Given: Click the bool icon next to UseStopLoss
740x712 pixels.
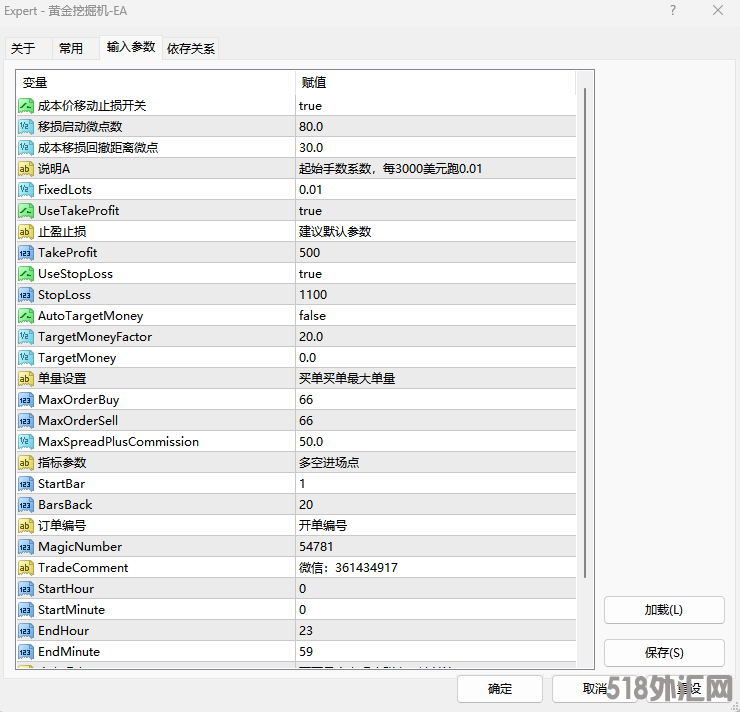Looking at the screenshot, I should tap(25, 274).
